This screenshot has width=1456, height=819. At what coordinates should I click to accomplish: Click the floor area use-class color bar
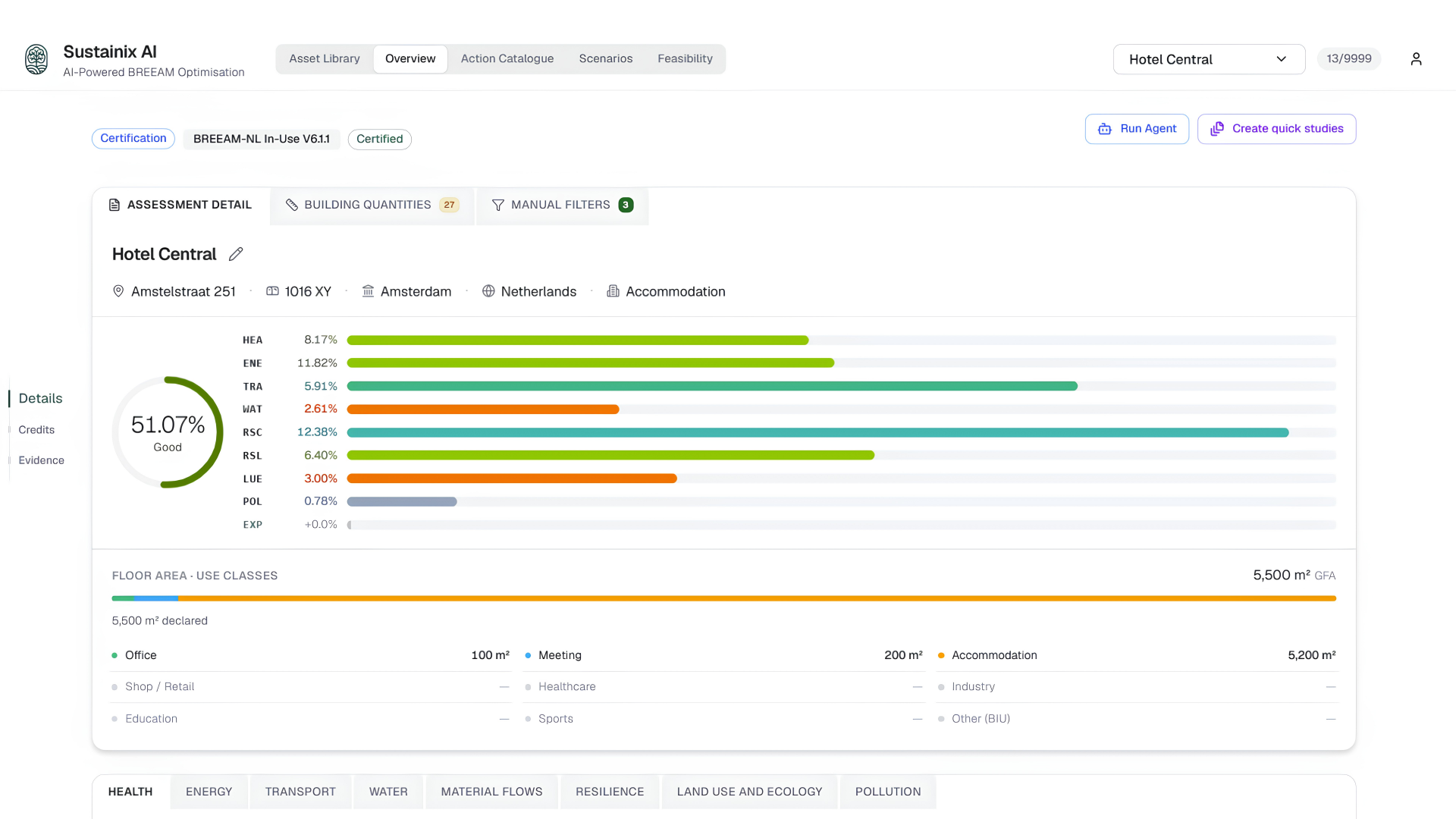click(x=723, y=599)
